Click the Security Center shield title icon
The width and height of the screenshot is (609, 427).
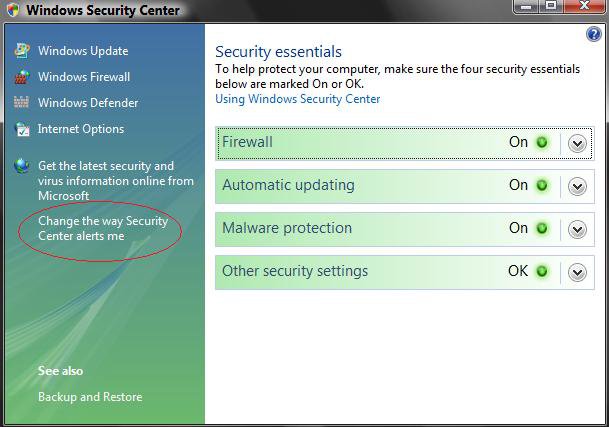[x=13, y=10]
